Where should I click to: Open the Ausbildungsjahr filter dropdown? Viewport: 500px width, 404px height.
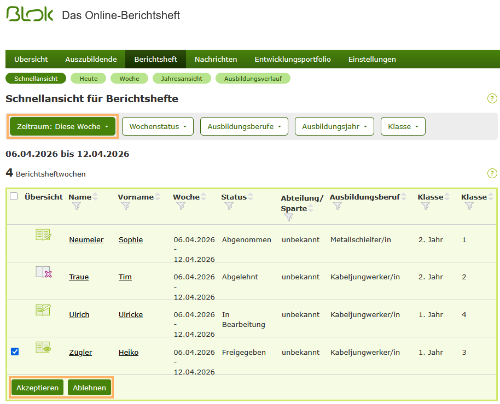(x=334, y=126)
